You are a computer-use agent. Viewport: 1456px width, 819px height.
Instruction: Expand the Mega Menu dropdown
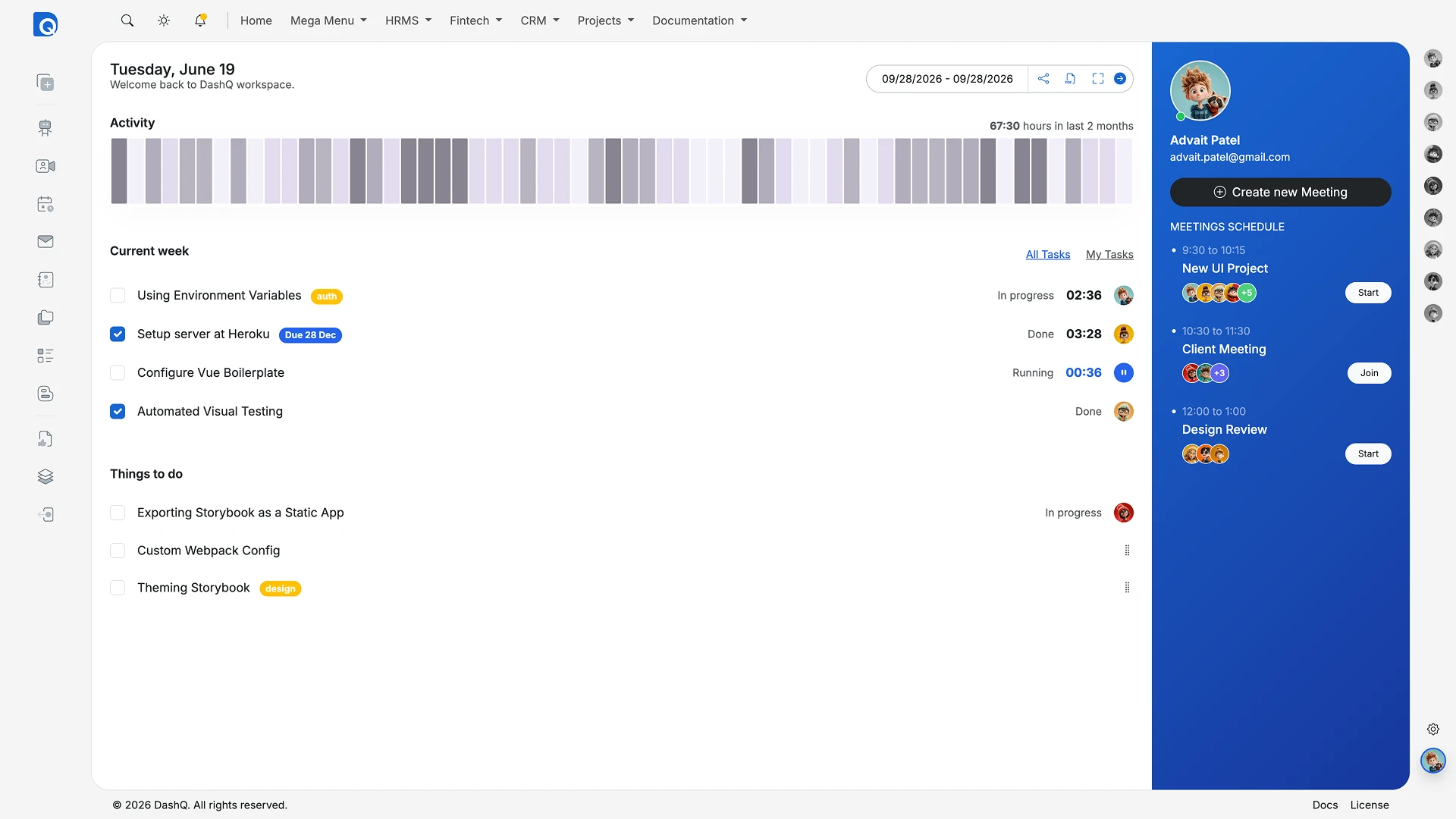pyautogui.click(x=328, y=20)
